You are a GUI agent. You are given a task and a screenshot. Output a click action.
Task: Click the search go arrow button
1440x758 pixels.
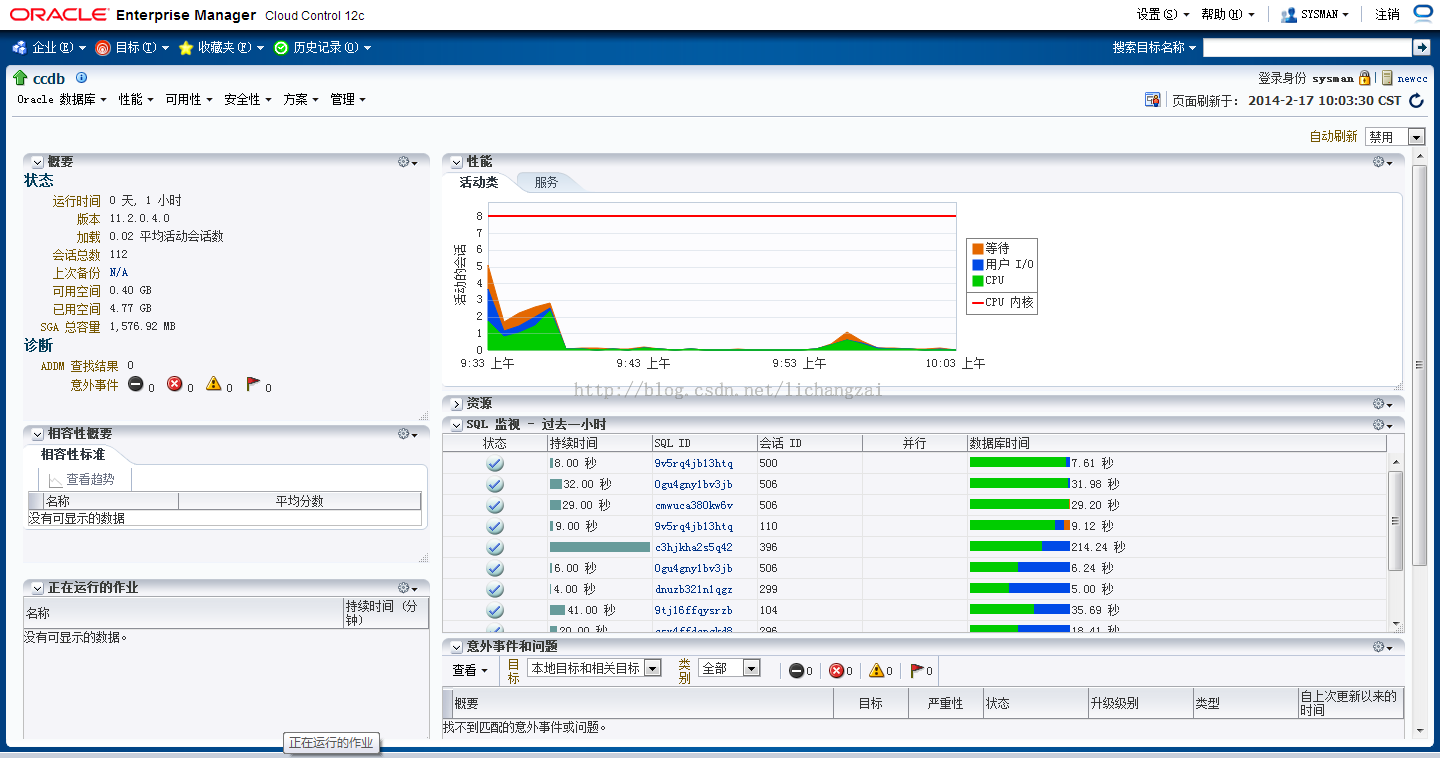(1421, 47)
